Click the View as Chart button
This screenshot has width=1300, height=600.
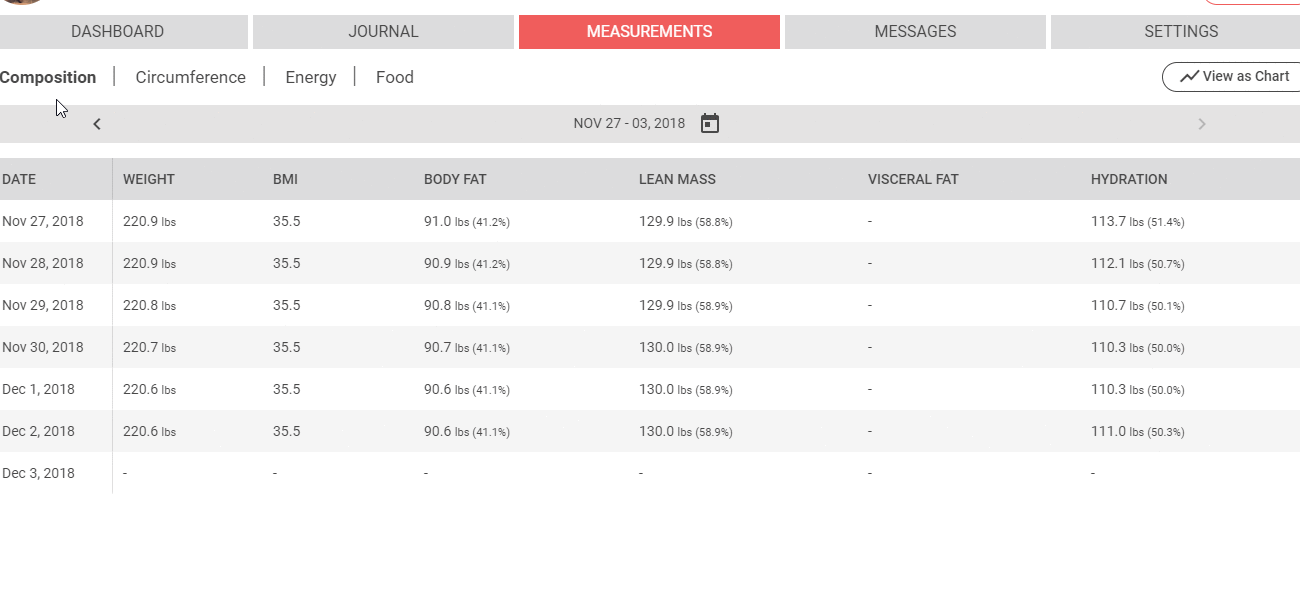pos(1233,77)
